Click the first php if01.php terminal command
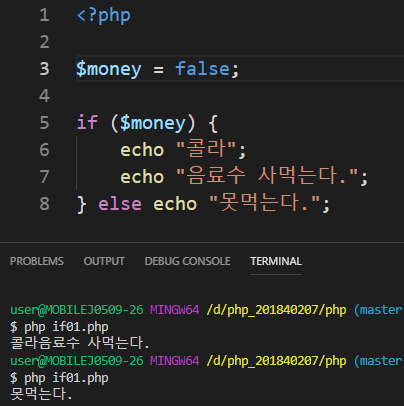This screenshot has height=406, width=404. (x=66, y=327)
